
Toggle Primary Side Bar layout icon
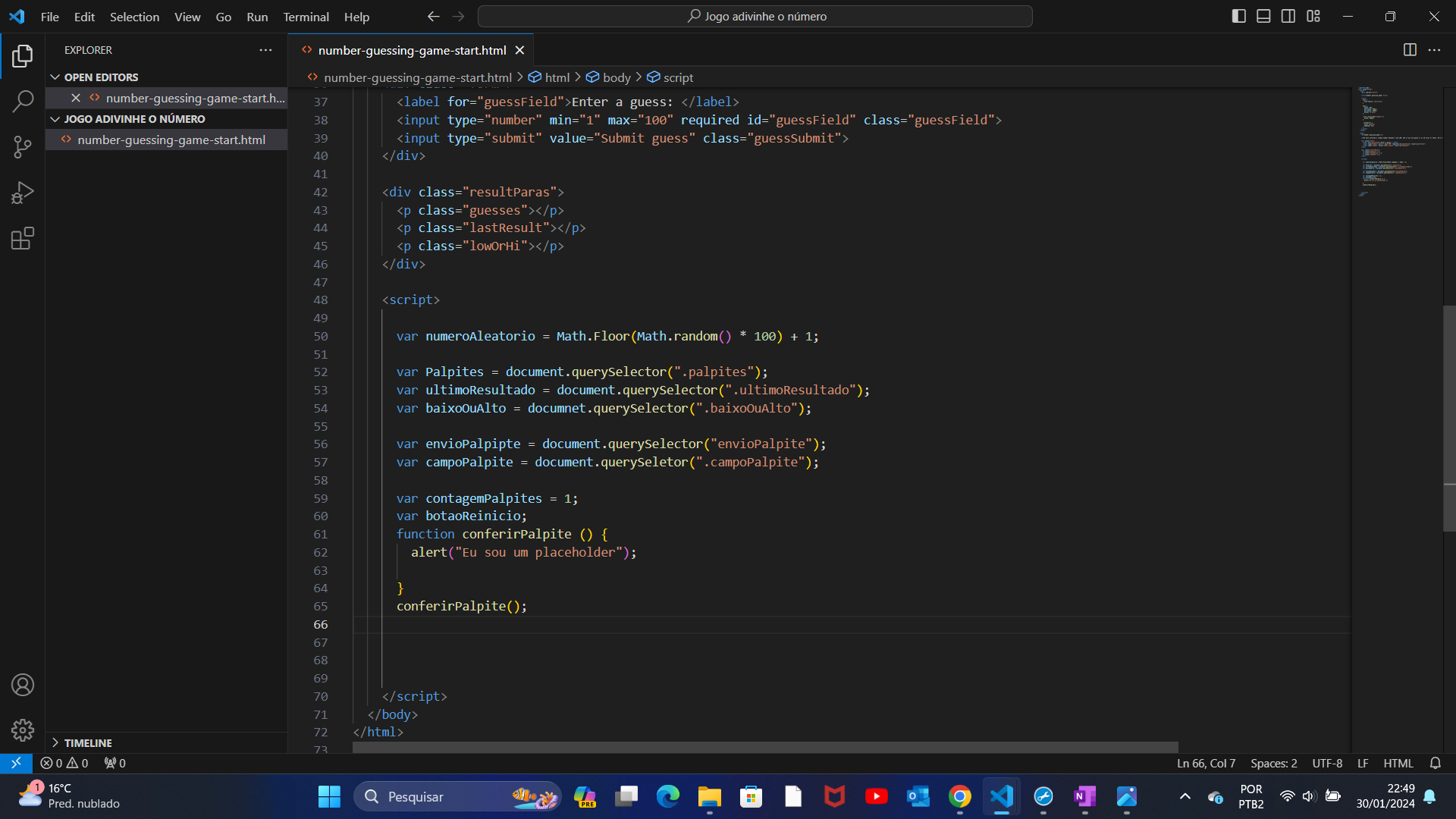1239,16
